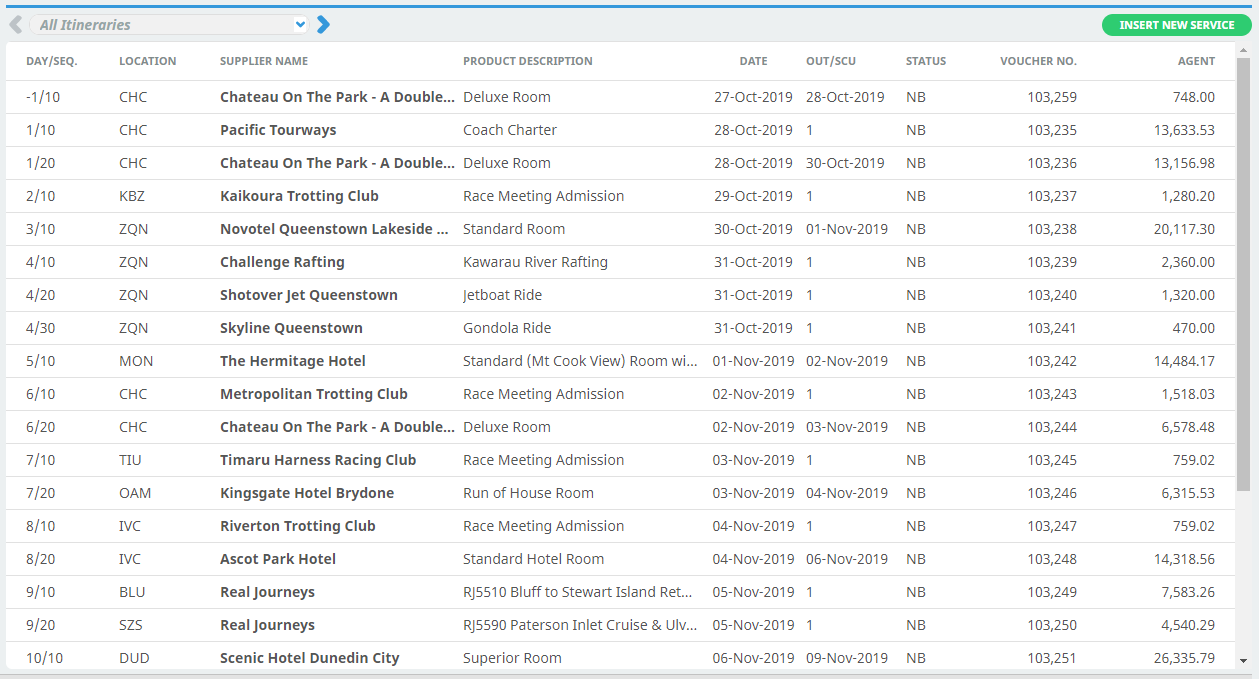The width and height of the screenshot is (1259, 679).
Task: Sort by the Location column header
Action: tap(148, 61)
